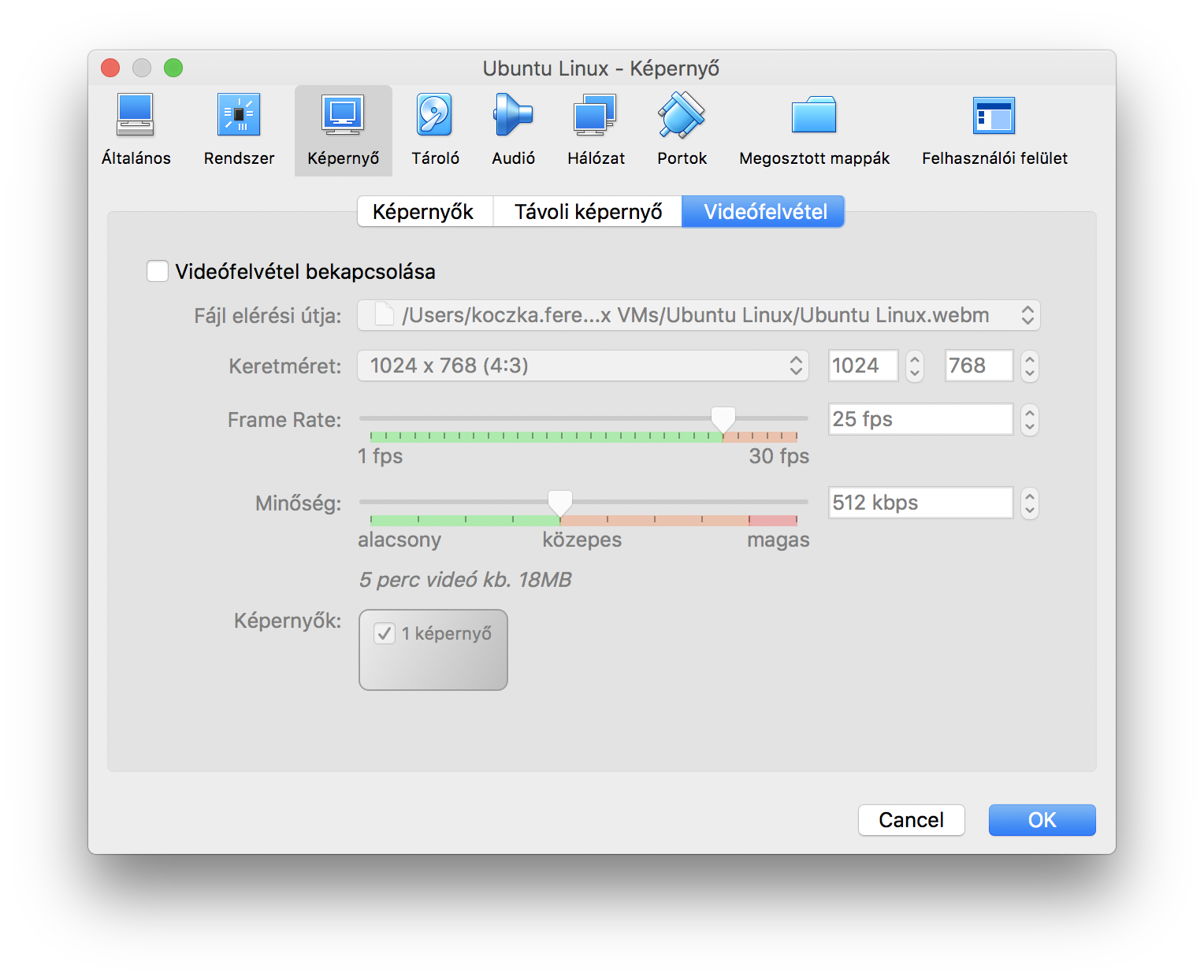
Task: Switch to the Képernyők tab
Action: (x=425, y=211)
